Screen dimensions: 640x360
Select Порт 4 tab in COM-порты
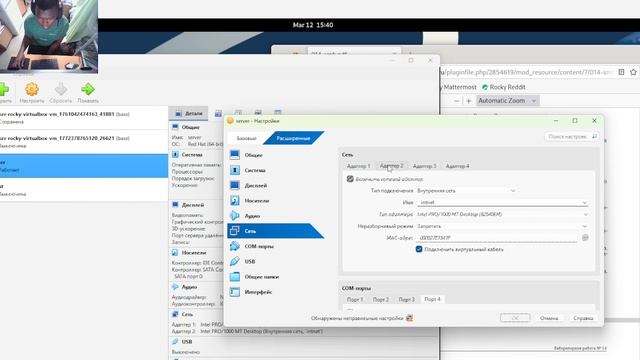(432, 299)
